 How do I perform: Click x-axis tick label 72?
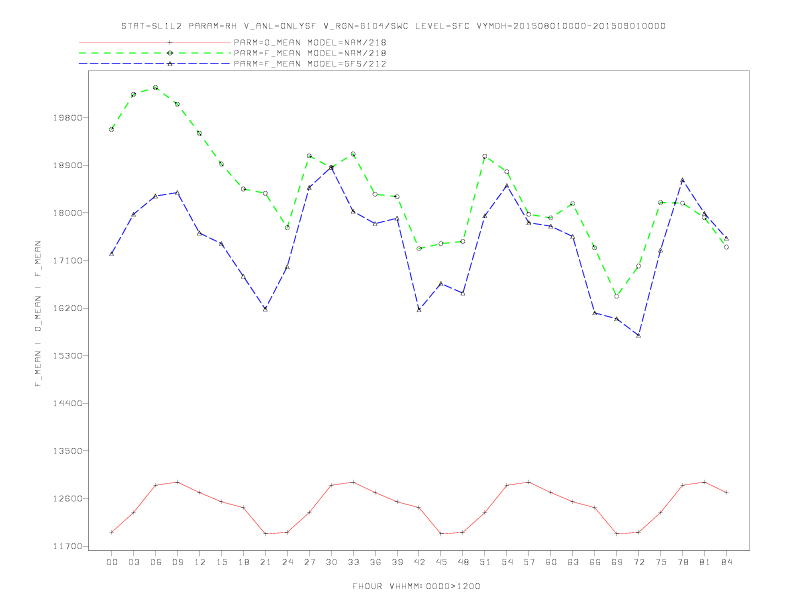(638, 562)
